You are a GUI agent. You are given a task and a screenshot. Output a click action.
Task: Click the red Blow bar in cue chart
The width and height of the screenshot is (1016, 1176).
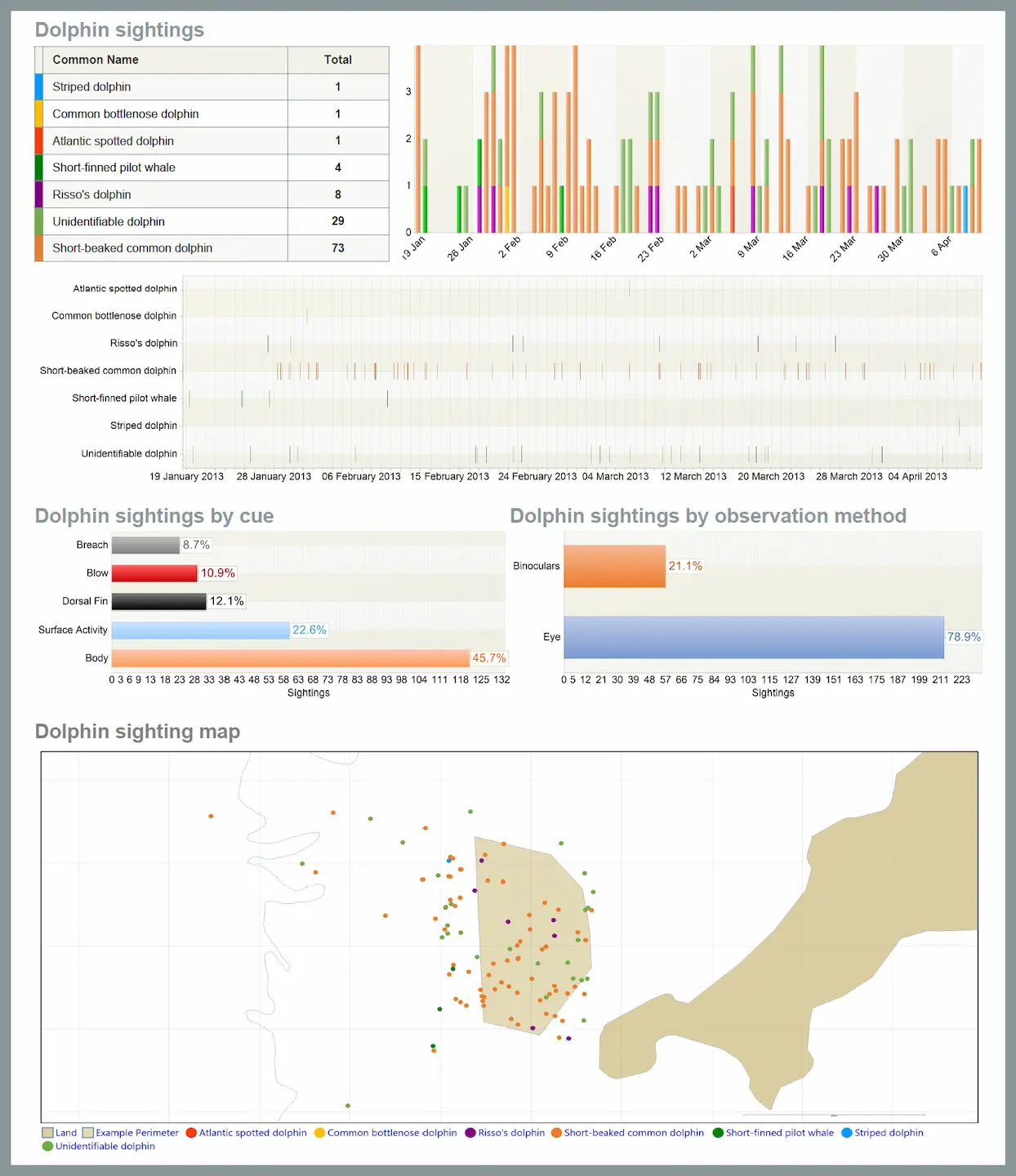point(154,573)
